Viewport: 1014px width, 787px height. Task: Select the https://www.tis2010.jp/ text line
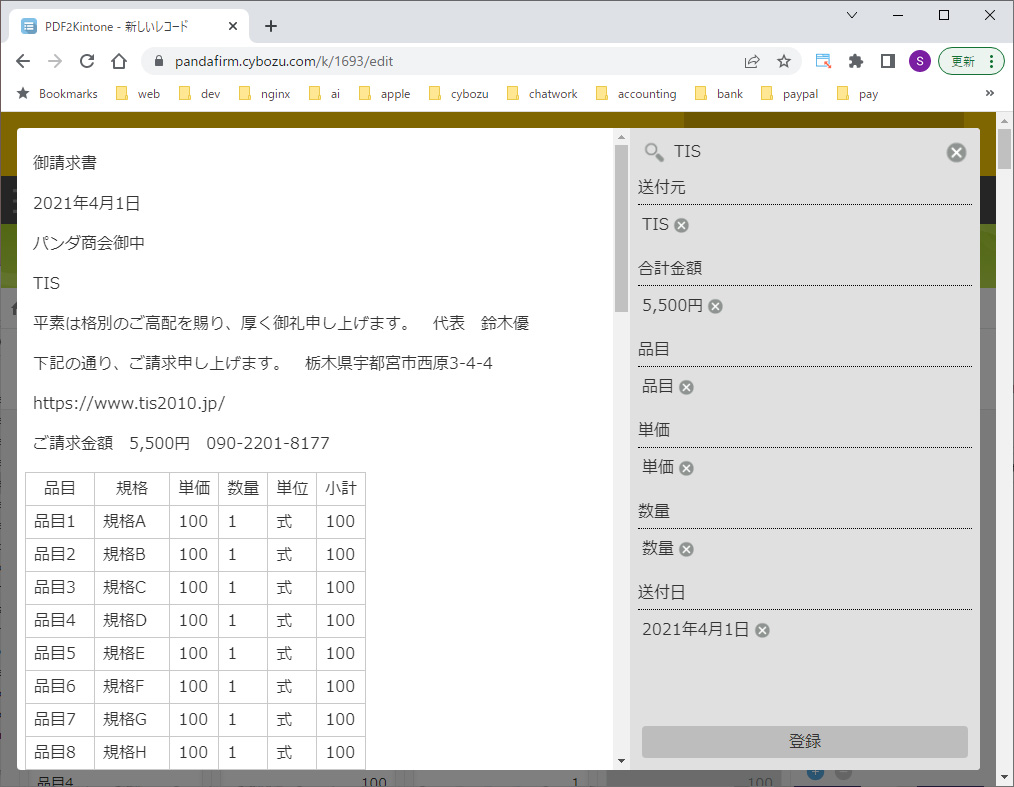point(129,403)
